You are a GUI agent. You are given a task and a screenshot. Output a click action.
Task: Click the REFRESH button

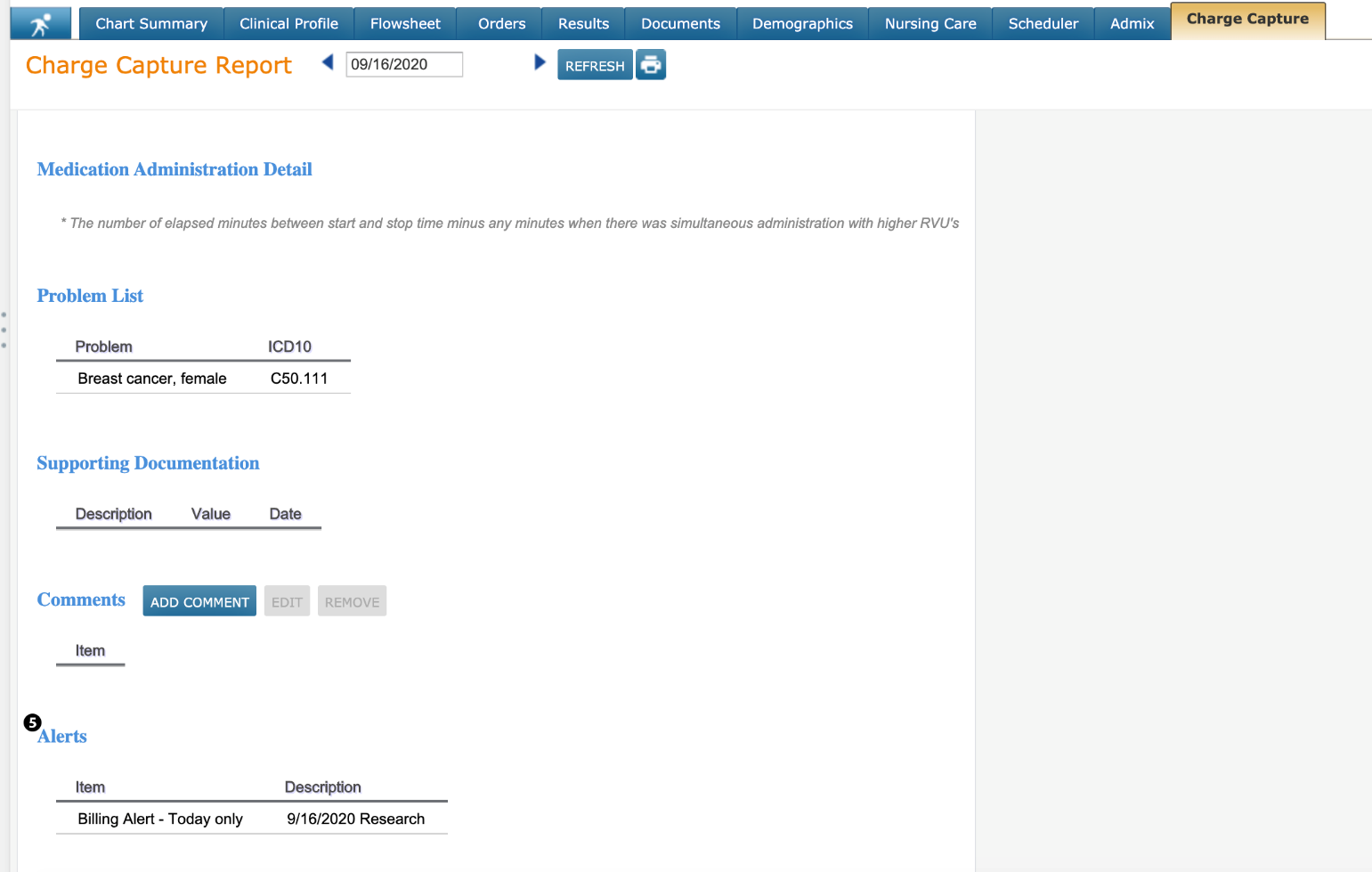(x=595, y=65)
